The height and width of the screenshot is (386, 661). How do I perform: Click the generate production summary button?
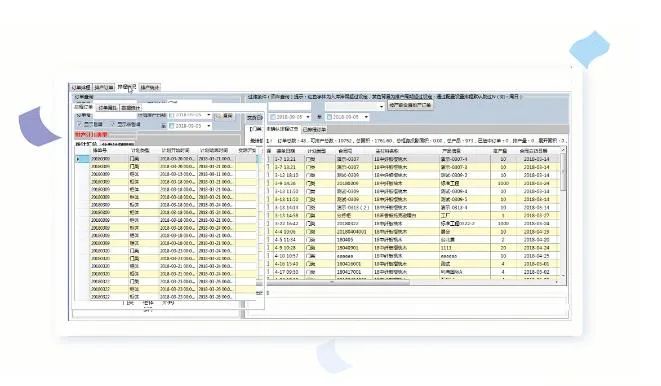pos(410,105)
